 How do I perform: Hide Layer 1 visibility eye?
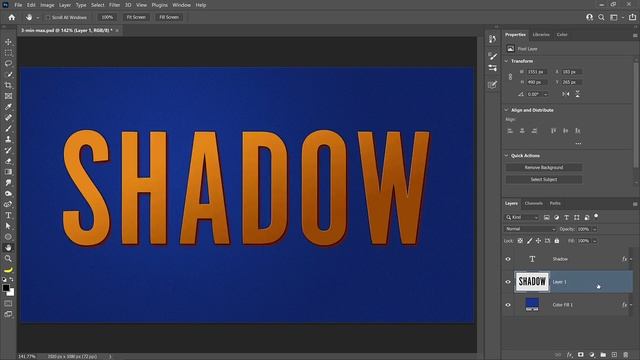[508, 282]
